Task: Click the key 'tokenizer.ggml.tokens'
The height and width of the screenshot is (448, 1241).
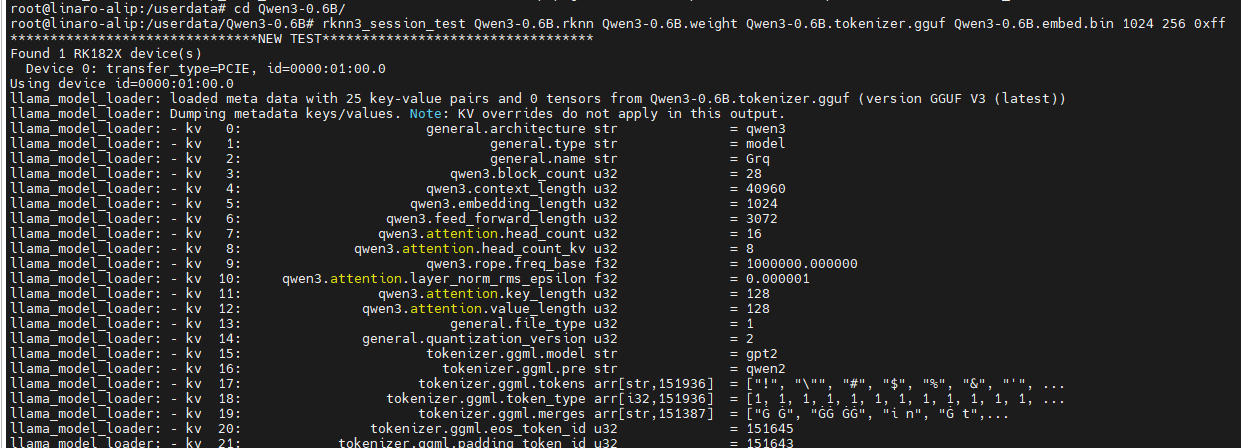Action: coord(502,383)
